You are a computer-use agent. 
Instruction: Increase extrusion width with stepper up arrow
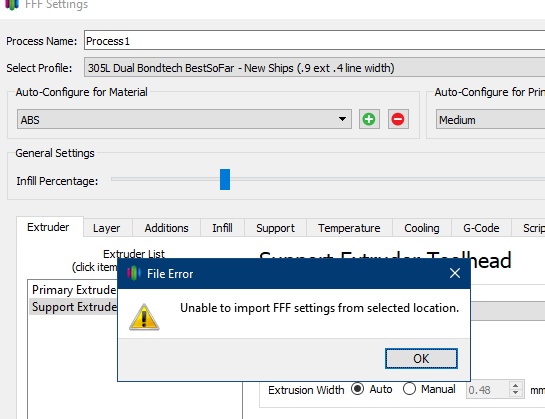516,385
